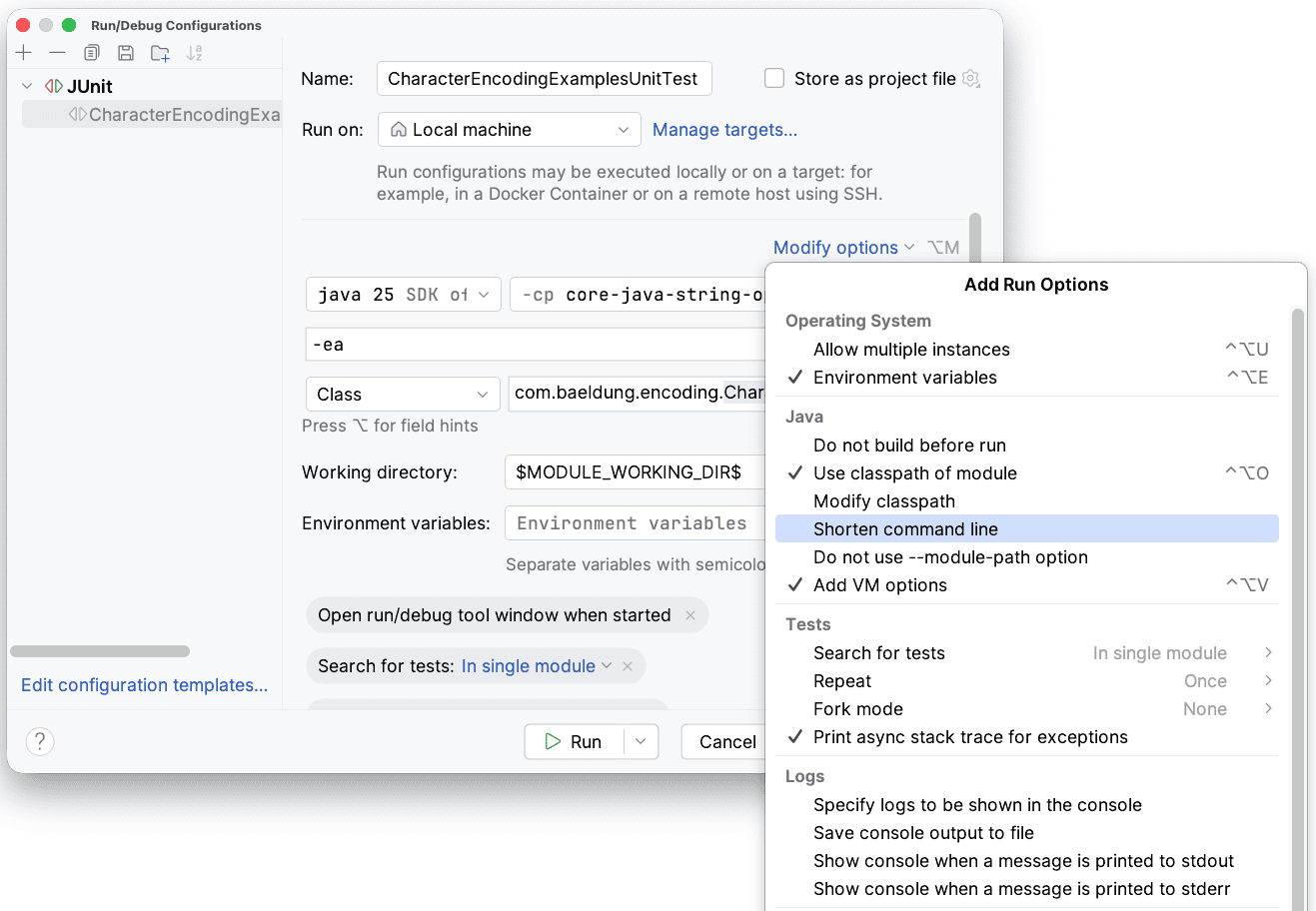
Task: Click the Save Configuration disk icon
Action: point(126,53)
